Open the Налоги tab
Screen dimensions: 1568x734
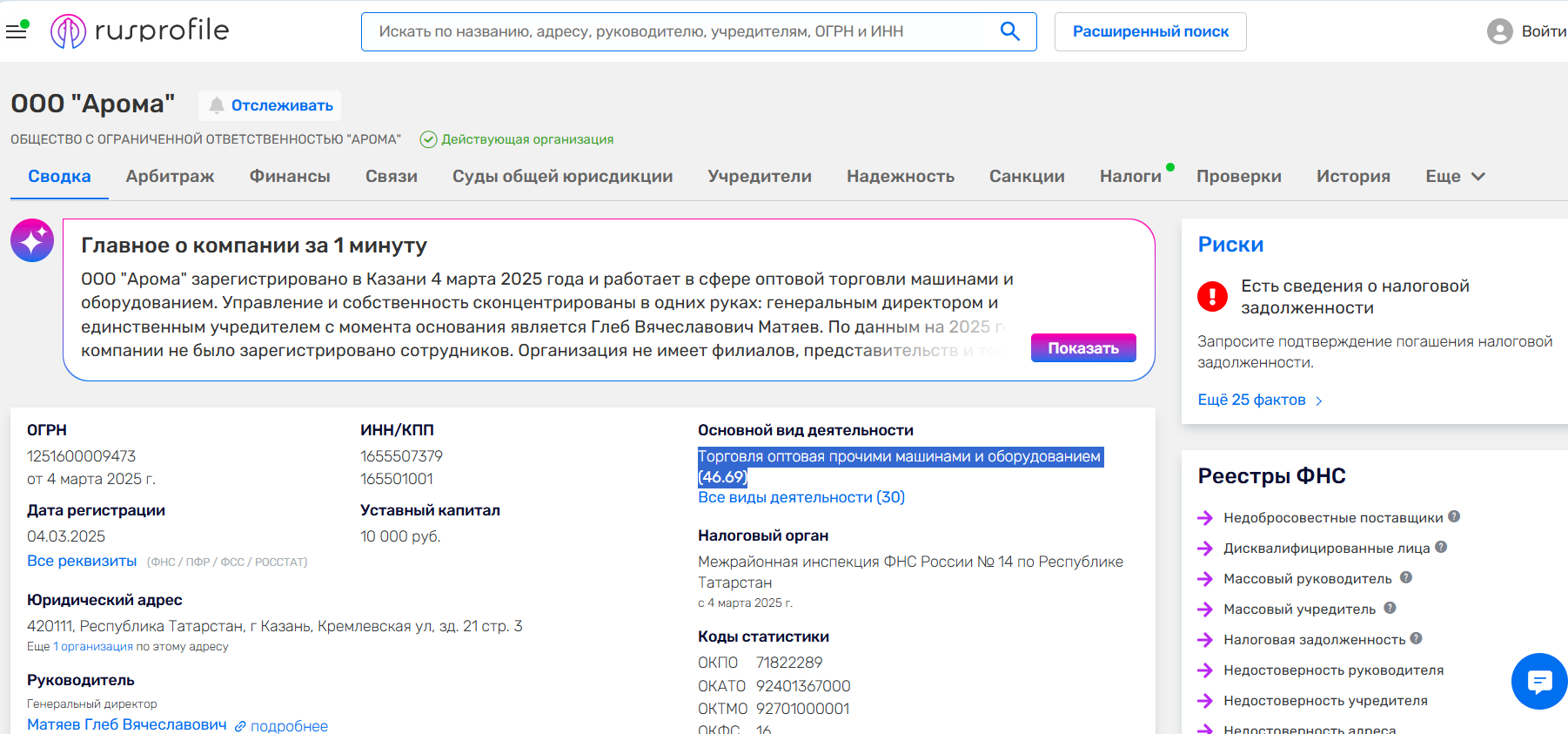click(1130, 176)
